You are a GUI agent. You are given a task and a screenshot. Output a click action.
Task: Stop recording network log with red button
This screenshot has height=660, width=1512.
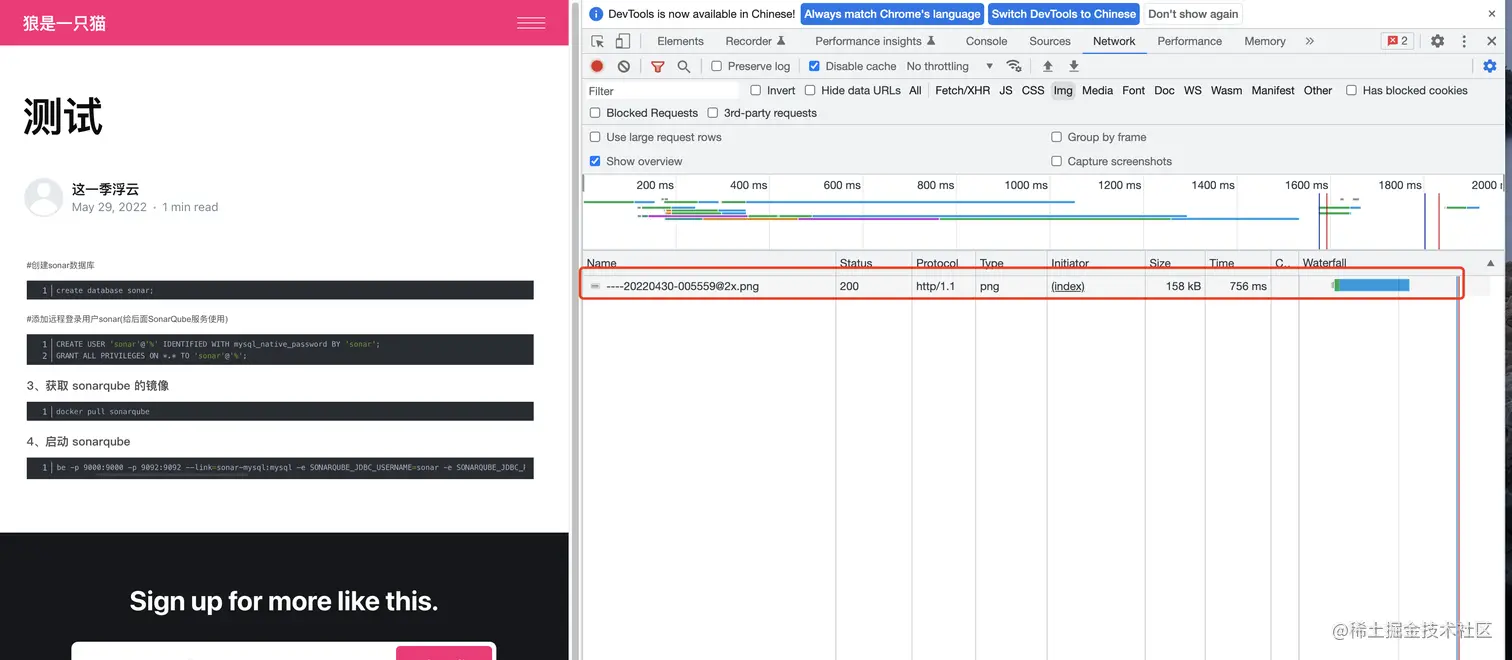tap(597, 66)
